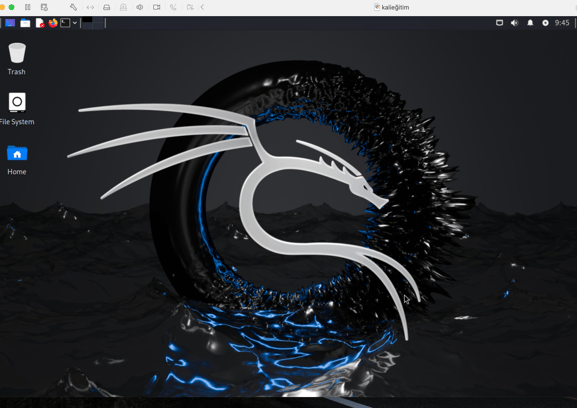Click the 9:45 clock

pos(562,23)
